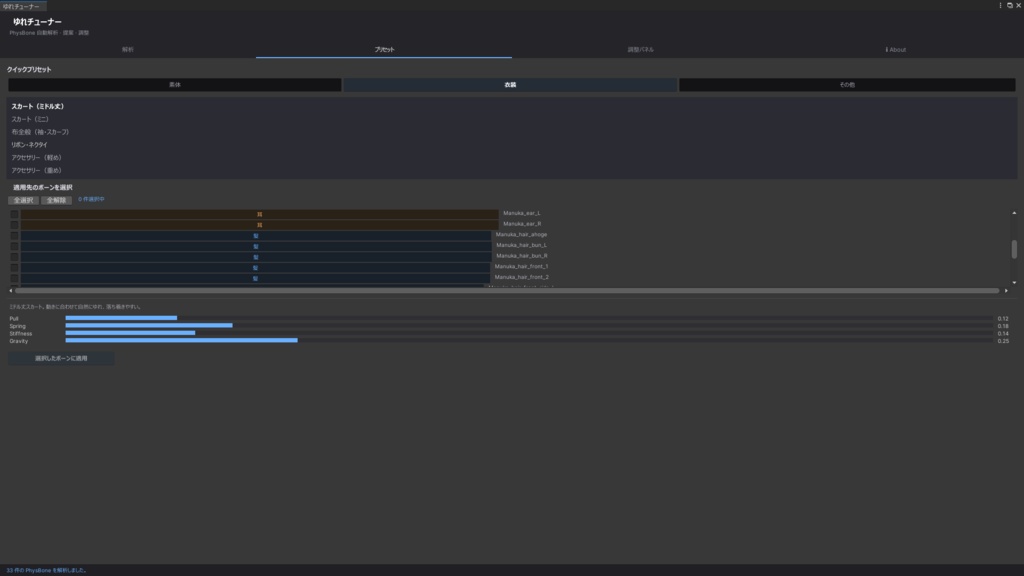1024x576 pixels.
Task: Click the 全解除 deselect-all button
Action: pyautogui.click(x=56, y=200)
